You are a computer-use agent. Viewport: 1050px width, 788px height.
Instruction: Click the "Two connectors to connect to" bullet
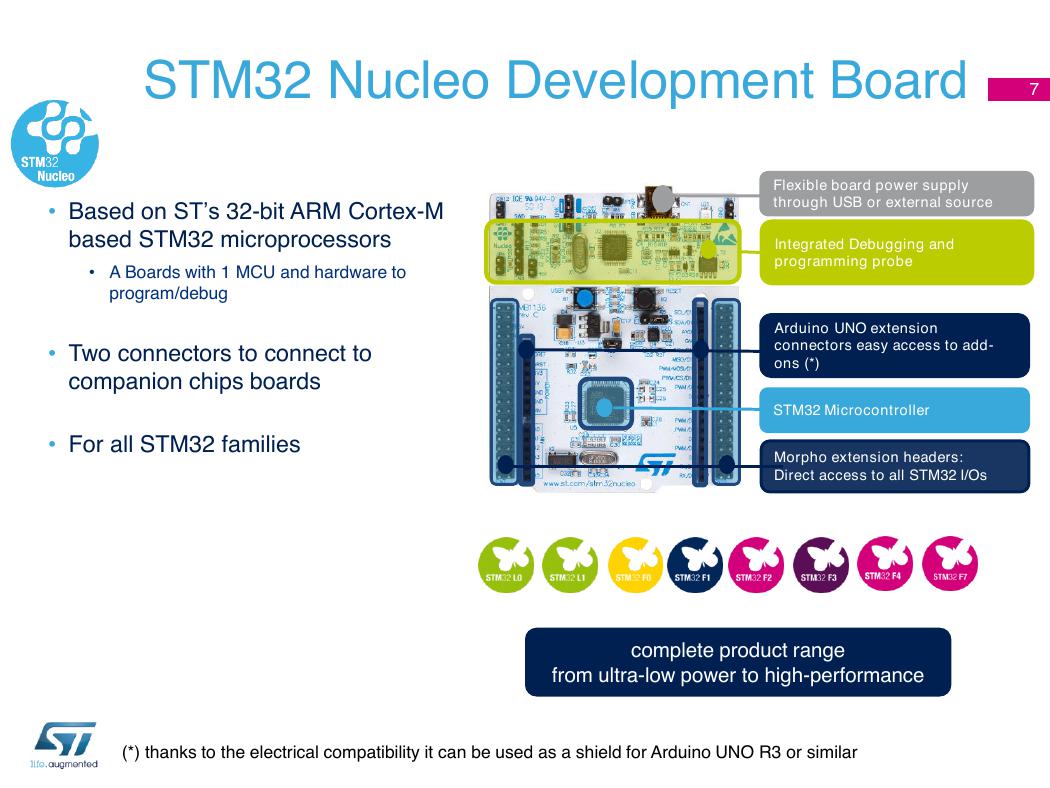click(x=220, y=367)
